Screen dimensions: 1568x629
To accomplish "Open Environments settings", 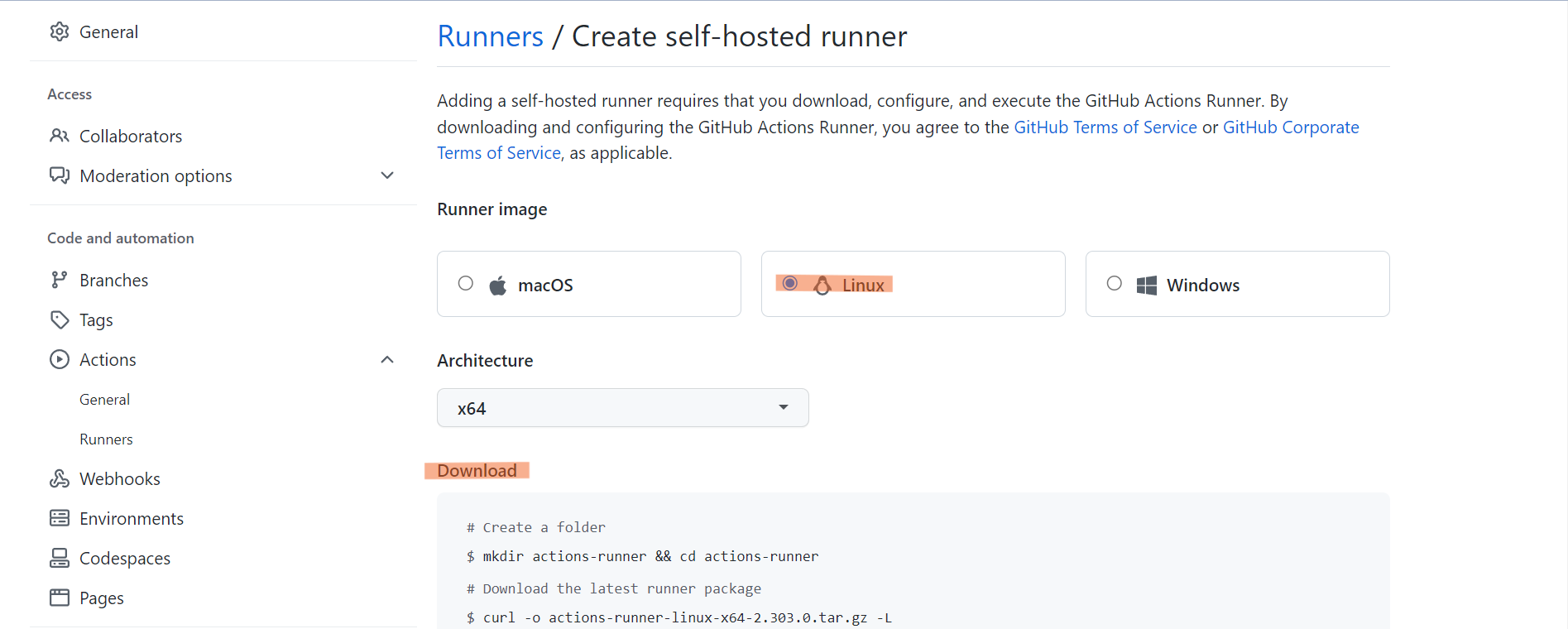I will (132, 518).
